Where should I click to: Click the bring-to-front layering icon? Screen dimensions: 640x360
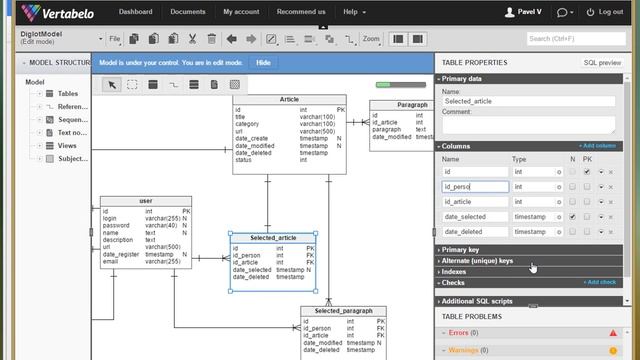coord(329,39)
